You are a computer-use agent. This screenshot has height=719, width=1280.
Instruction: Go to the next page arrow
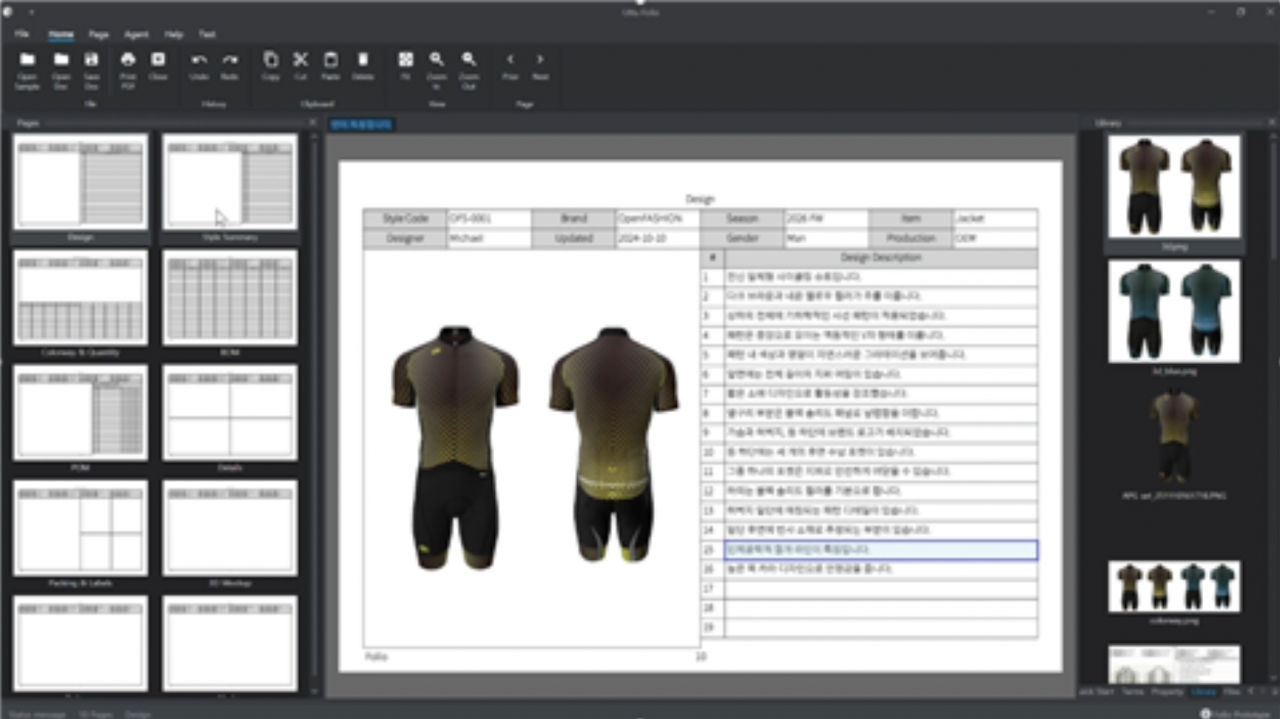(x=540, y=61)
